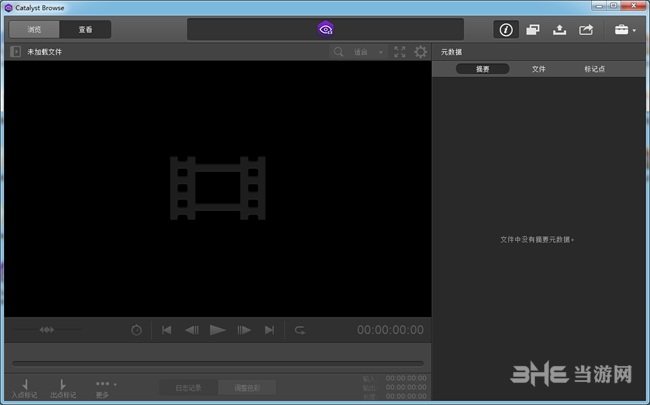Viewport: 650px width, 405px height.
Task: Set the 出点标记 mark out point
Action: click(x=63, y=389)
